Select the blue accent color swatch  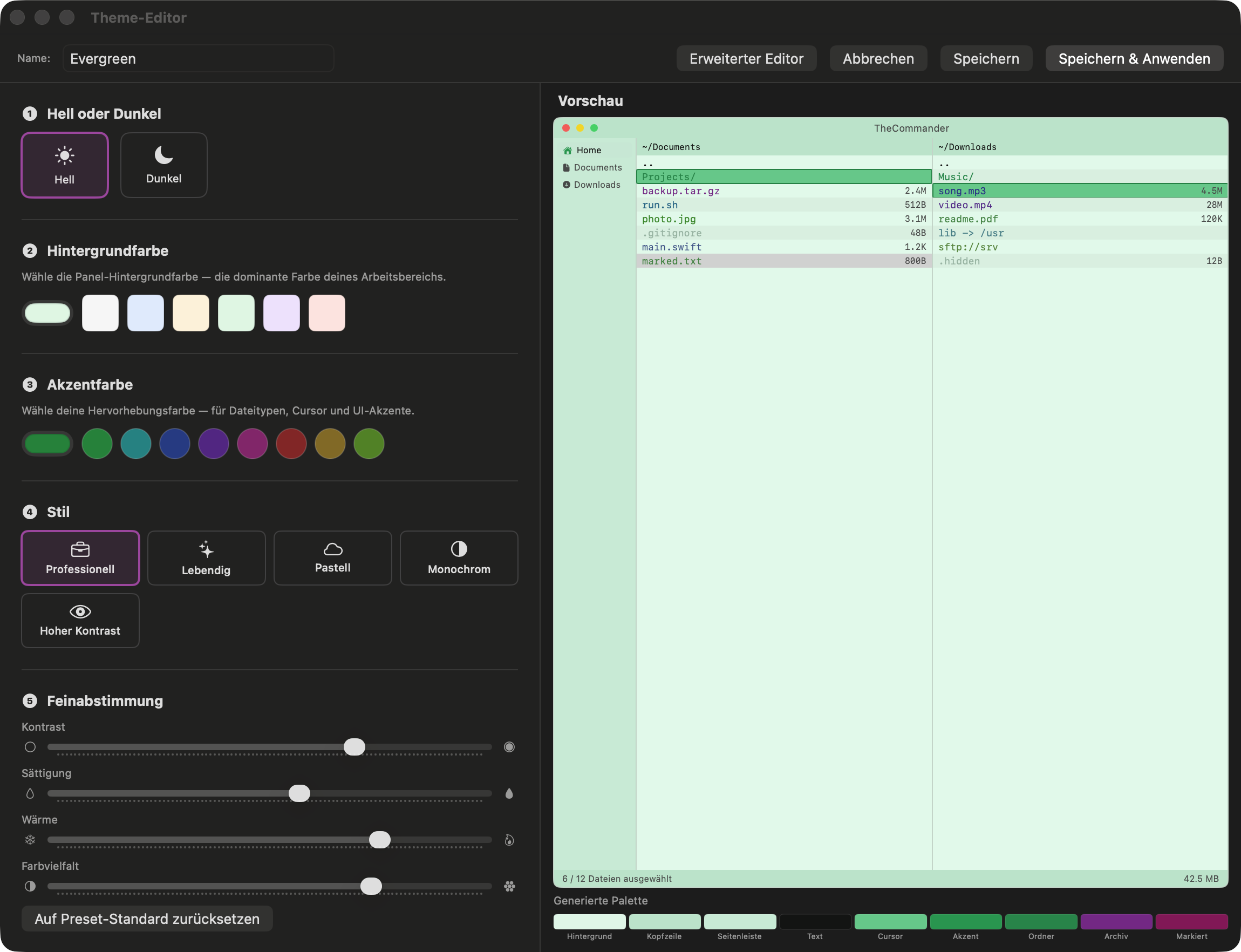point(175,443)
